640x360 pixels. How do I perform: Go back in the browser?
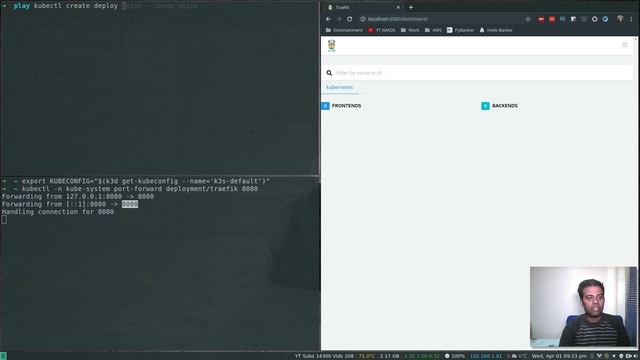click(328, 19)
